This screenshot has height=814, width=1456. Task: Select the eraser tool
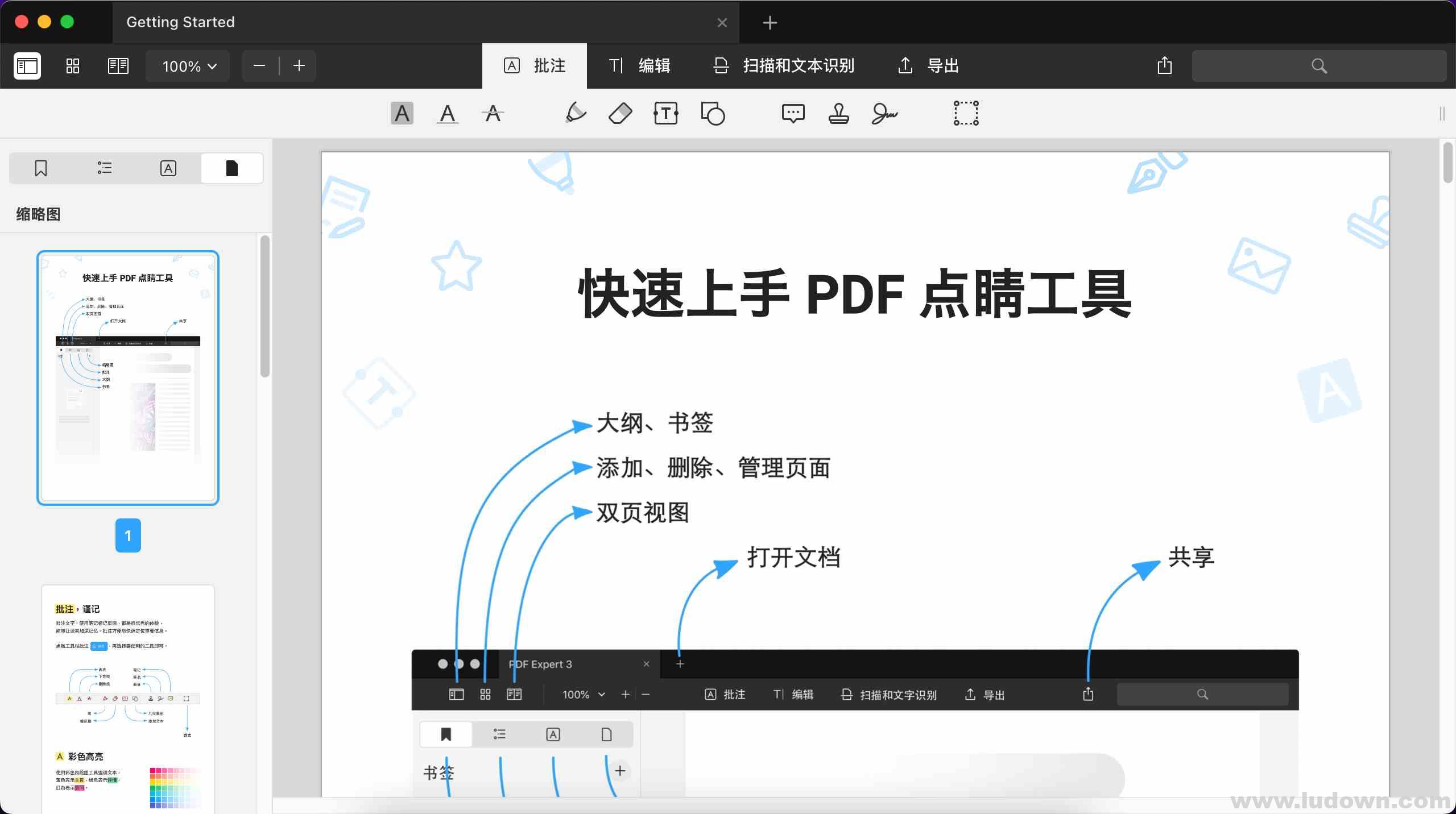tap(621, 113)
